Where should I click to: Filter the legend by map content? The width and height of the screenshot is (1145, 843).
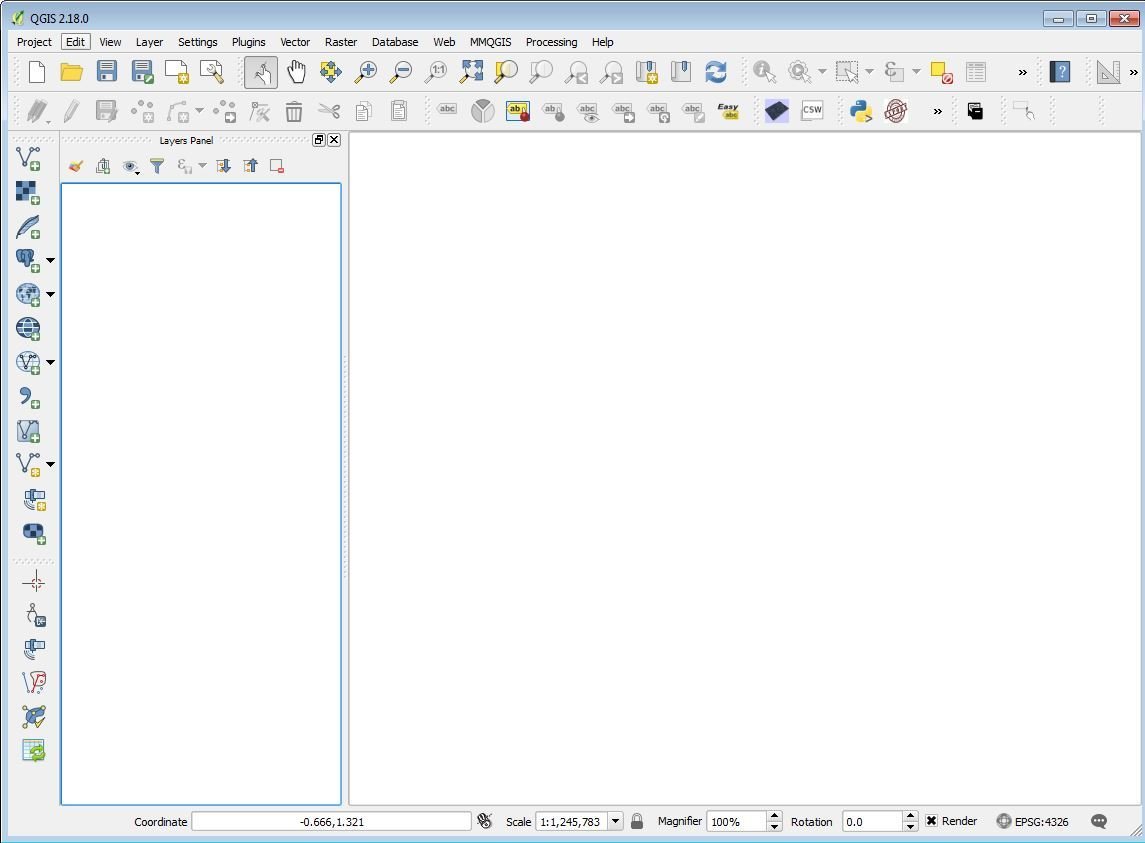click(157, 167)
